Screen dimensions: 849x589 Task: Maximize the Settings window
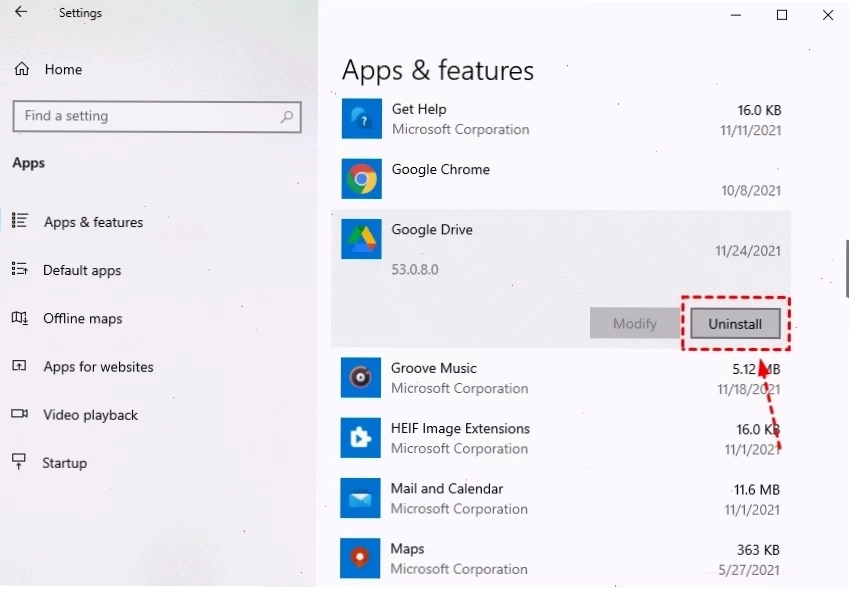point(782,15)
